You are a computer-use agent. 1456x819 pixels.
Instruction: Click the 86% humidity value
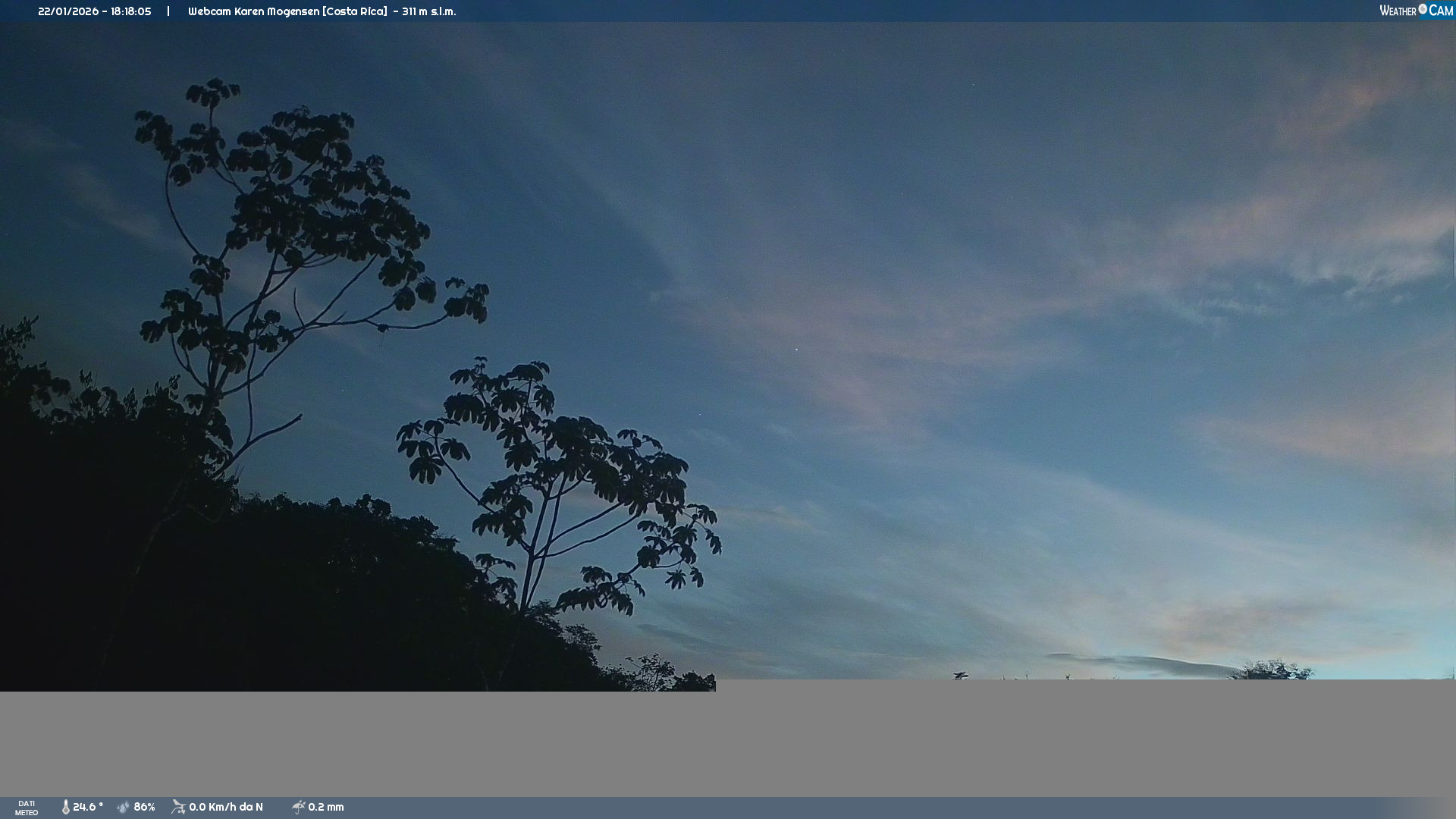144,808
